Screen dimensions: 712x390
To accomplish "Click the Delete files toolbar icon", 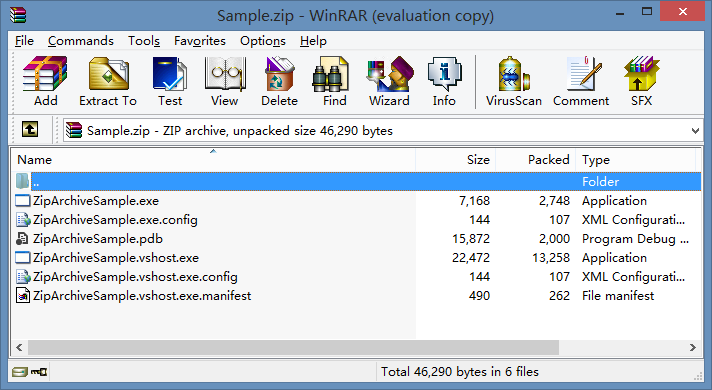I will click(x=279, y=81).
